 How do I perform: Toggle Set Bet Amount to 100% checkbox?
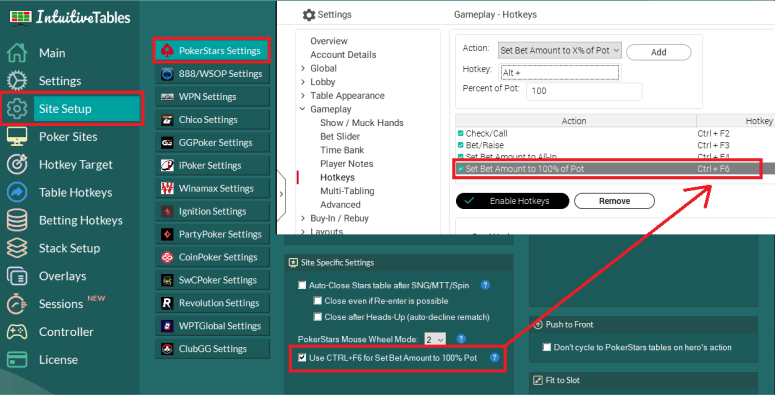461,169
